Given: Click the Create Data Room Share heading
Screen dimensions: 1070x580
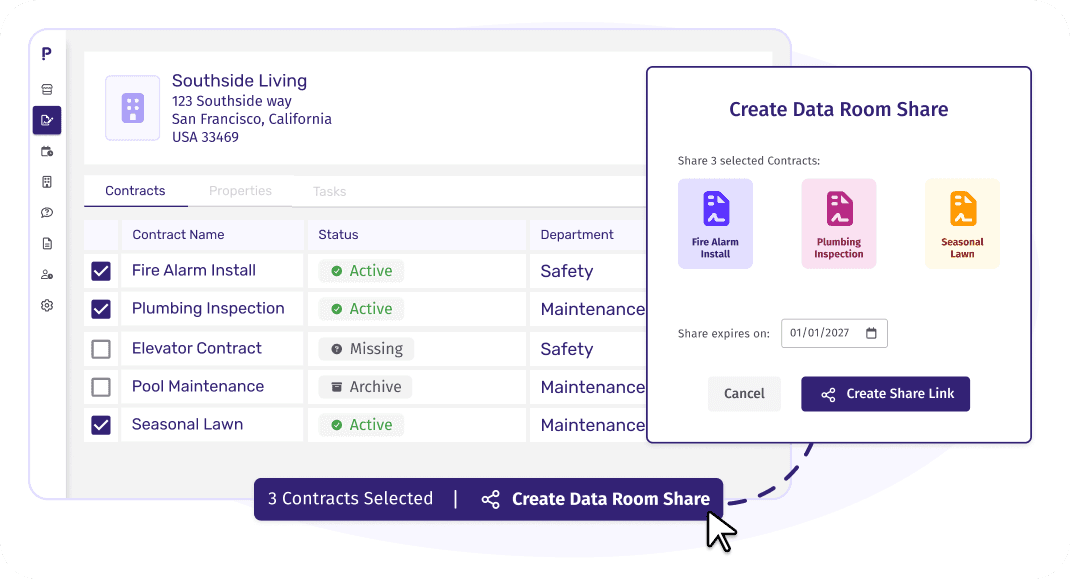Looking at the screenshot, I should [839, 109].
